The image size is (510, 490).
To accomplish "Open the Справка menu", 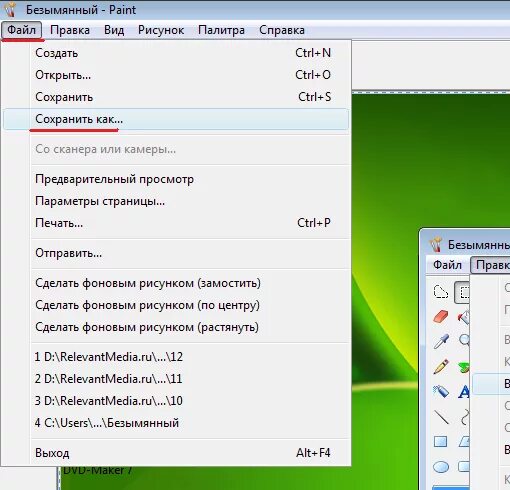I will click(x=282, y=30).
